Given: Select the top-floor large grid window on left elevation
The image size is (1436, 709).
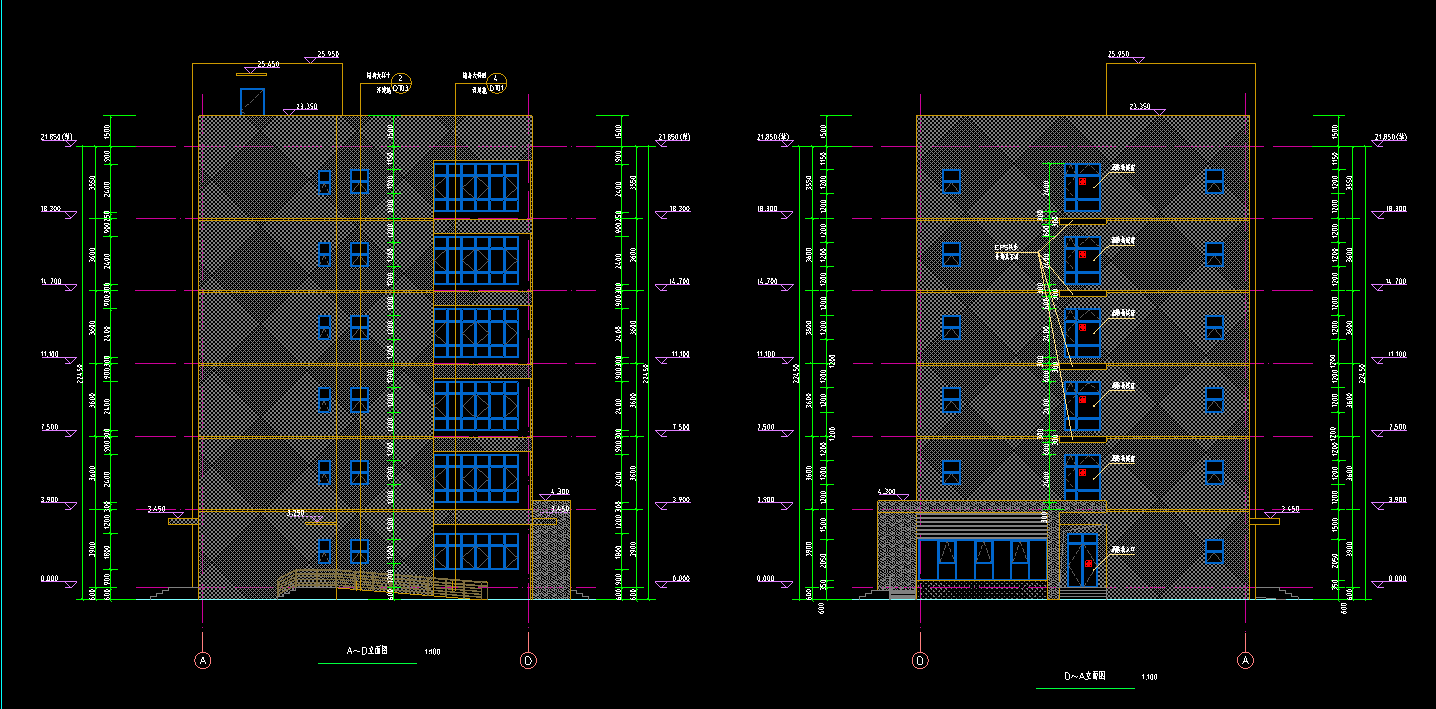Looking at the screenshot, I should coord(481,188).
